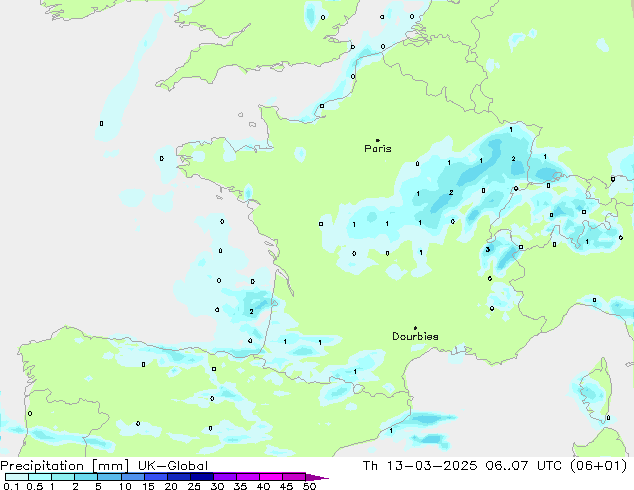Click the Paris city label
The width and height of the screenshot is (634, 490).
click(x=378, y=149)
